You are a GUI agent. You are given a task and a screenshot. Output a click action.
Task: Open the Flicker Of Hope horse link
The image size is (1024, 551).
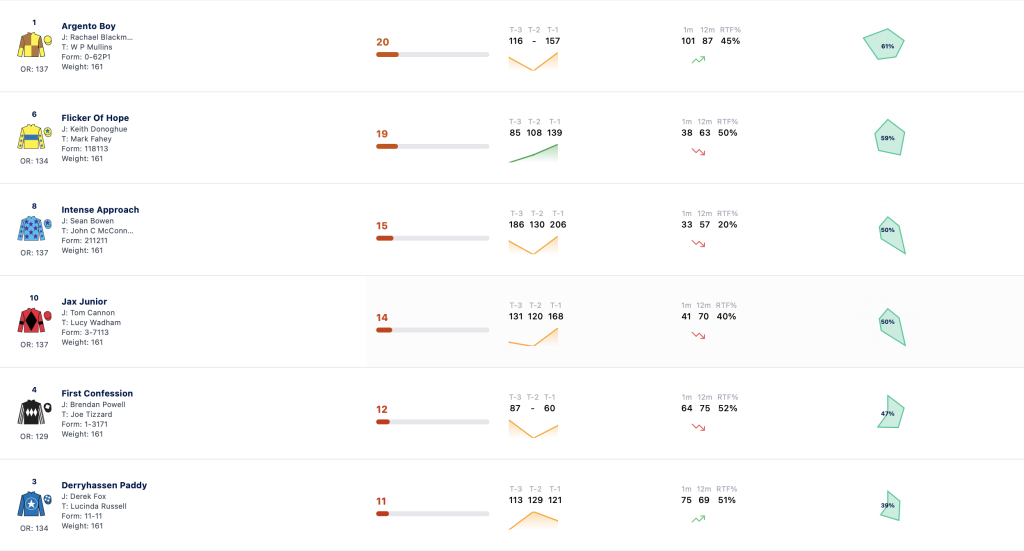point(95,118)
